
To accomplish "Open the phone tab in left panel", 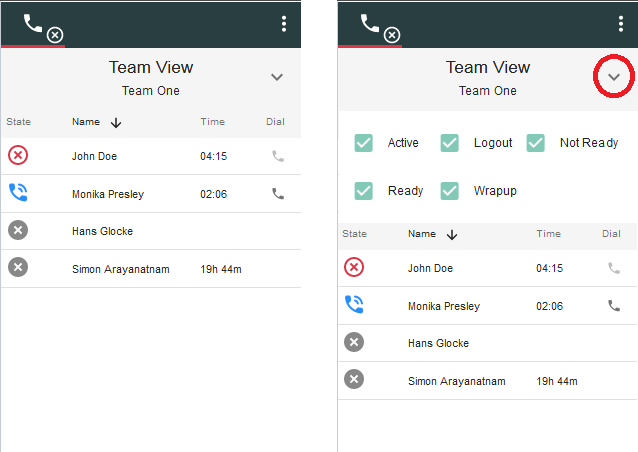I will coord(33,27).
